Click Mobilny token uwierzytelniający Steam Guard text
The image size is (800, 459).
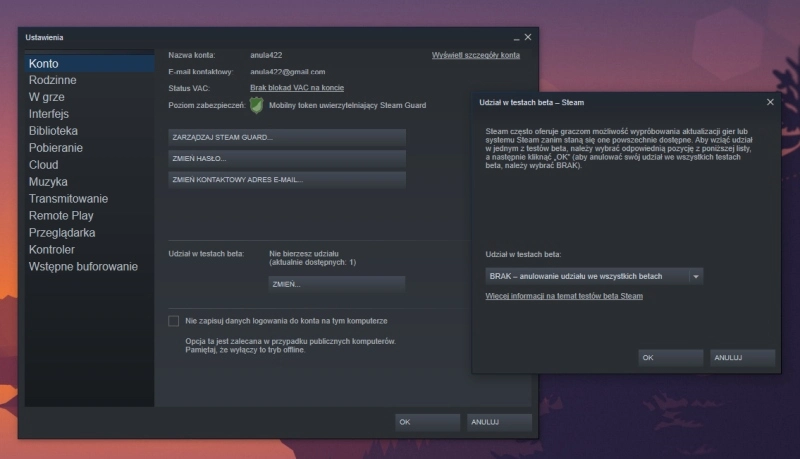[347, 105]
